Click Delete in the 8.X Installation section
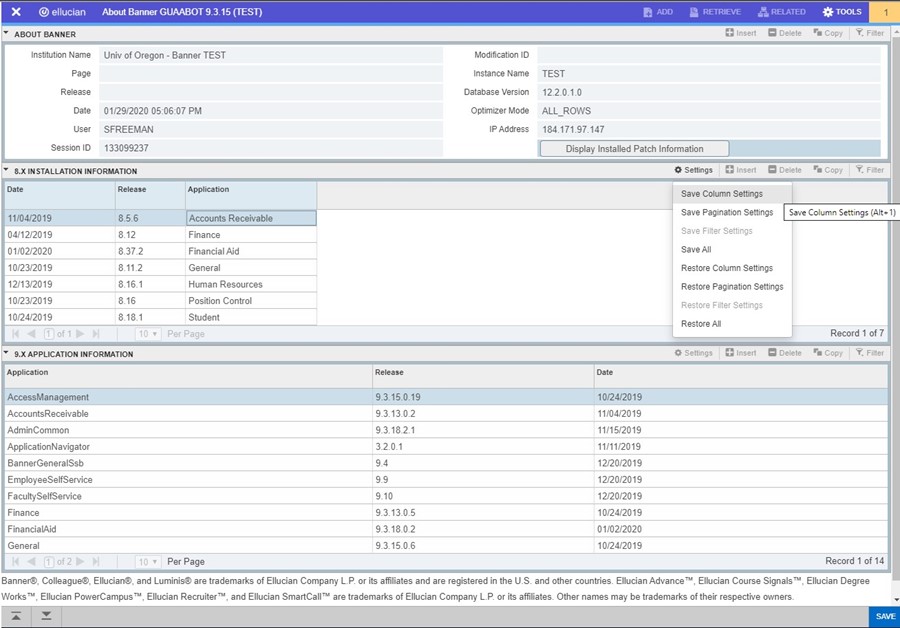Viewport: 900px width, 628px height. tap(785, 170)
